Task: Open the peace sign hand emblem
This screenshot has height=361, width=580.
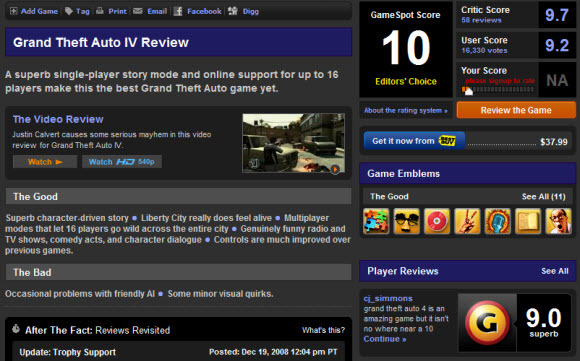Action: pyautogui.click(x=467, y=221)
